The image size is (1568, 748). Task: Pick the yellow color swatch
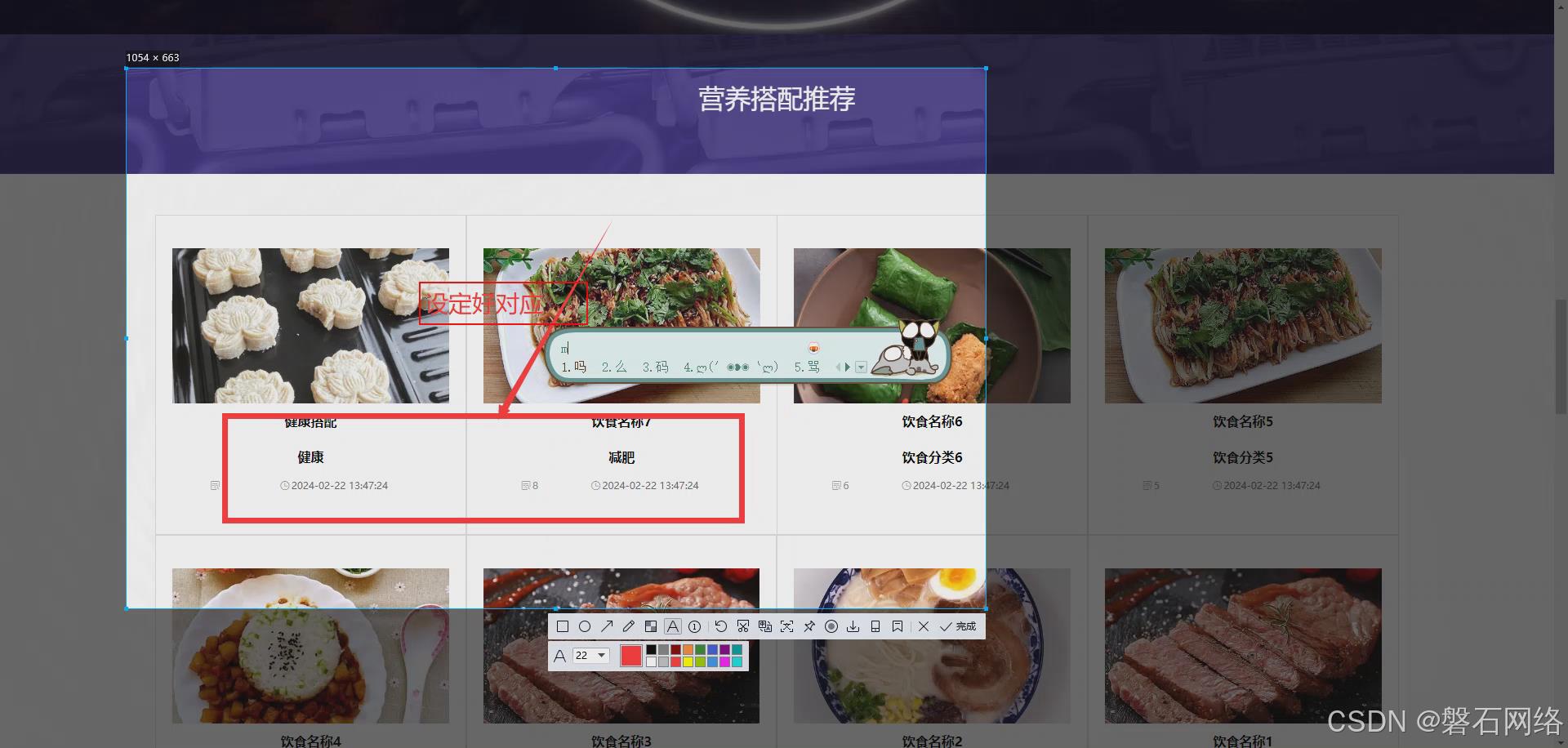click(688, 661)
